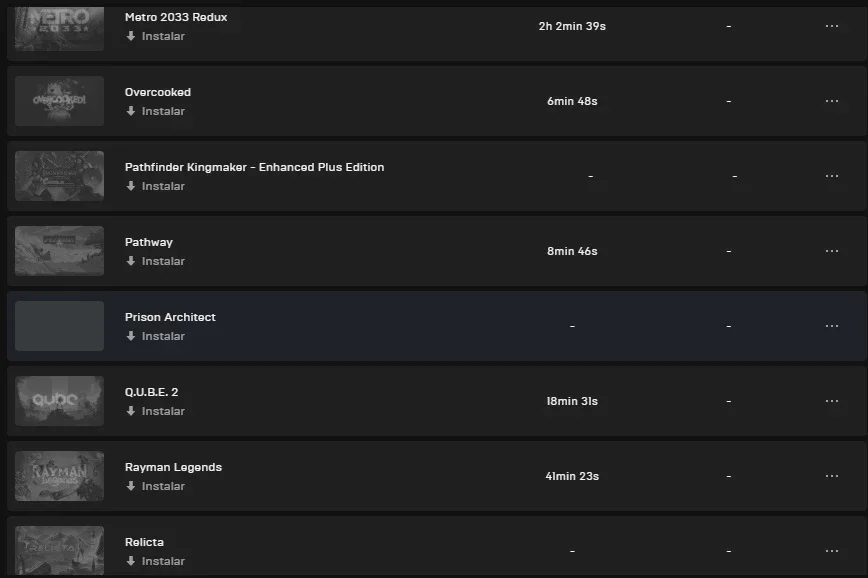Open the Pathway game title
This screenshot has width=868, height=578.
149,242
